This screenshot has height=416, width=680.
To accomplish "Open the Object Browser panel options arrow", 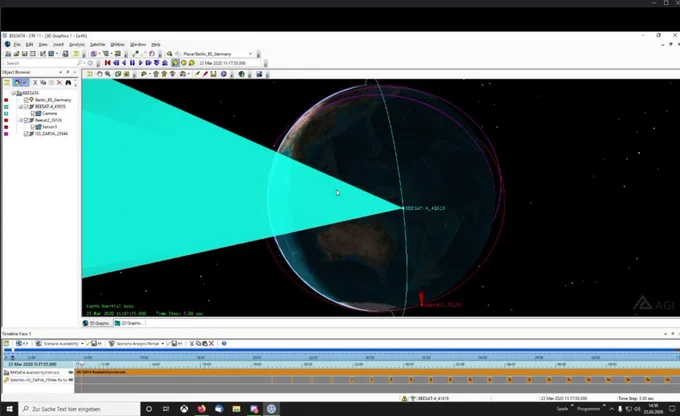I will click(61, 72).
